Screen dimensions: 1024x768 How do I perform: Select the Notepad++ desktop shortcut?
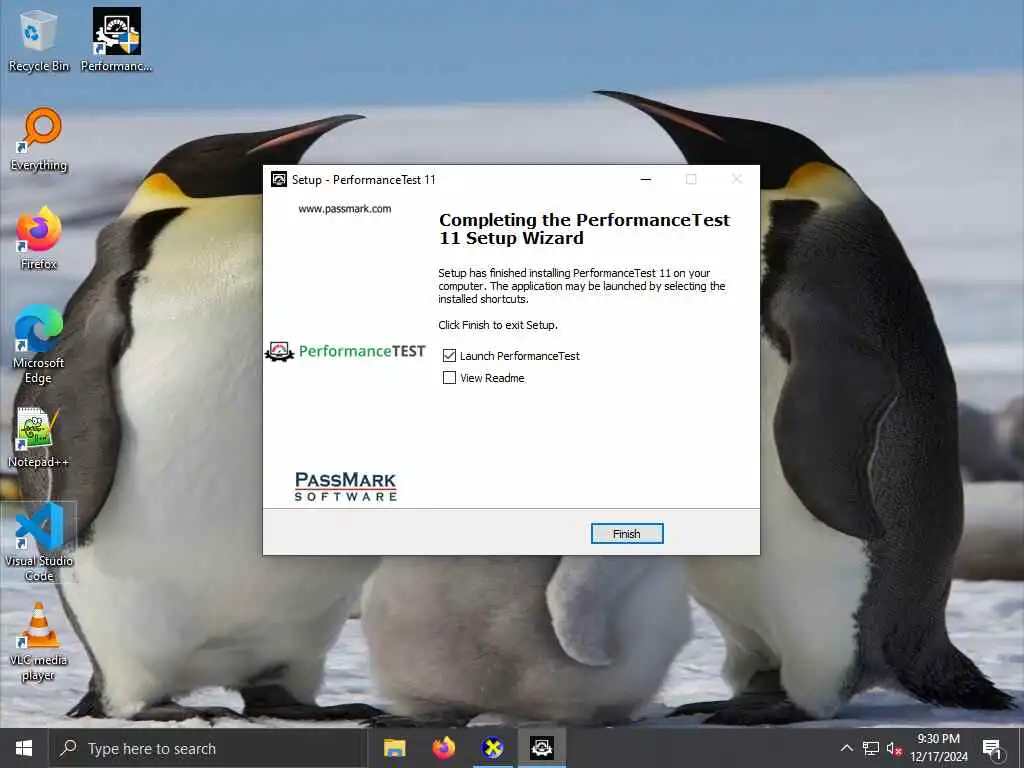tap(39, 437)
